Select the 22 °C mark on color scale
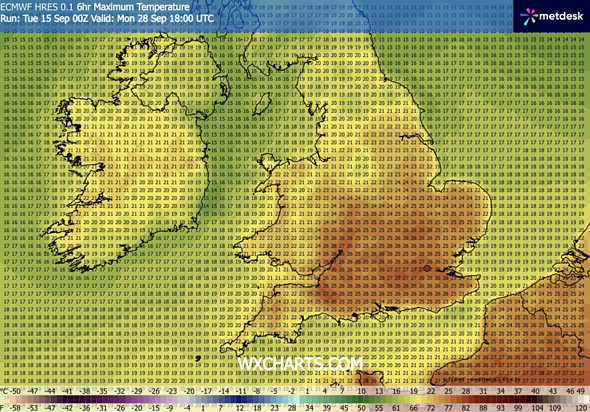 tap(431, 391)
